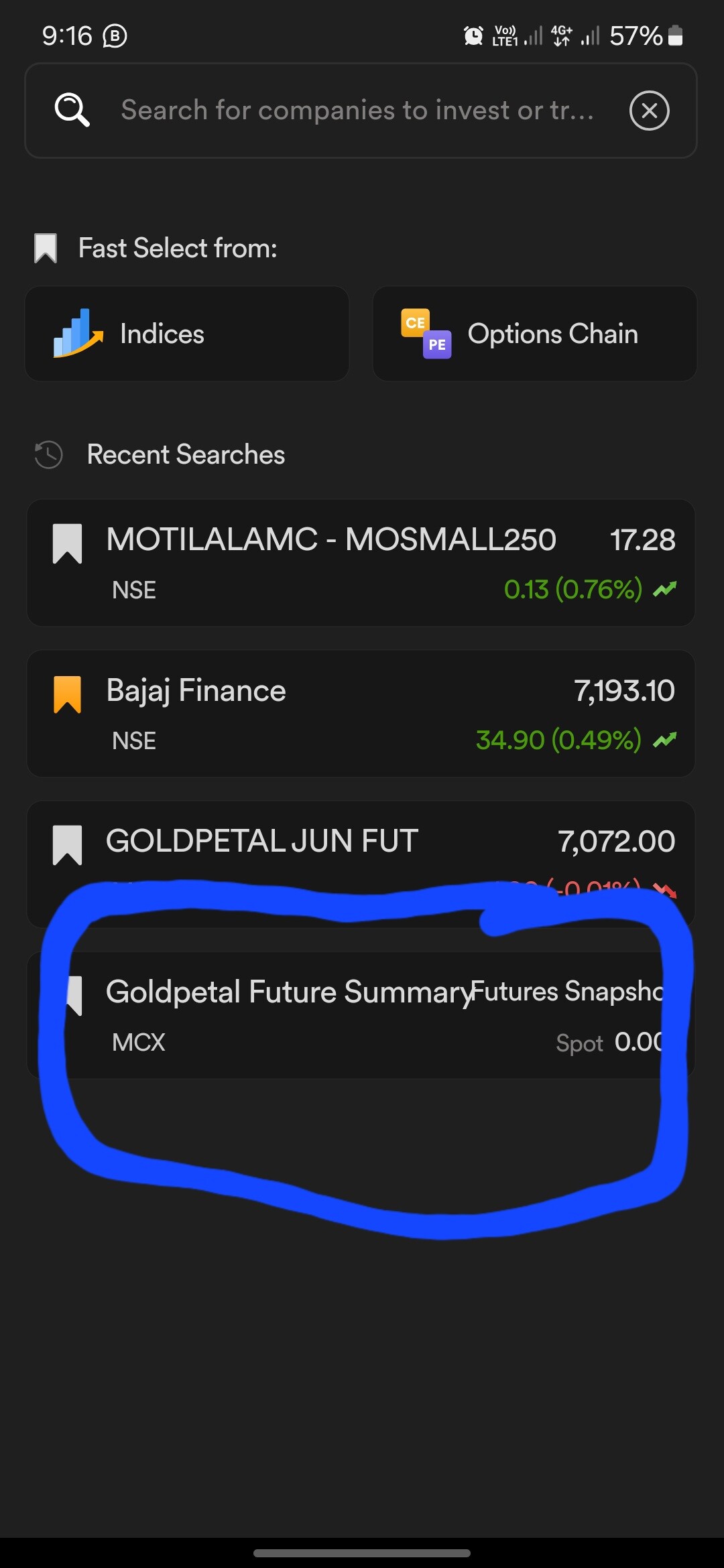Screen dimensions: 724x1568
Task: Remove the Bajaj Finance bookmark
Action: 67,694
